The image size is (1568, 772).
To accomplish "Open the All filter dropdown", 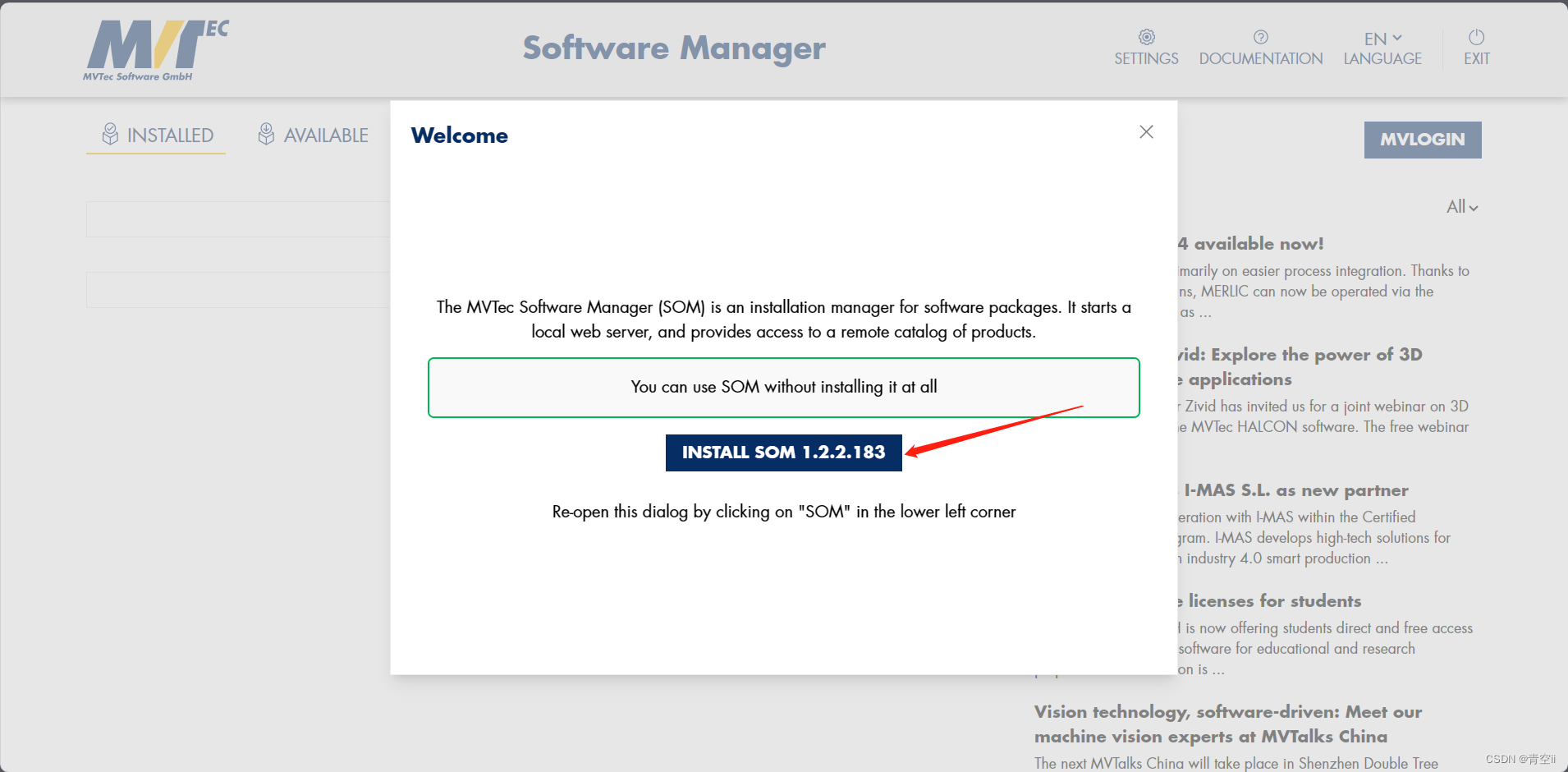I will (1462, 207).
